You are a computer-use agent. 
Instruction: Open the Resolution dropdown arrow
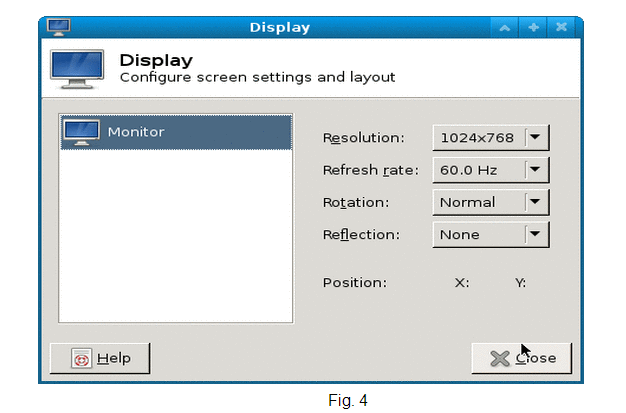pos(535,137)
